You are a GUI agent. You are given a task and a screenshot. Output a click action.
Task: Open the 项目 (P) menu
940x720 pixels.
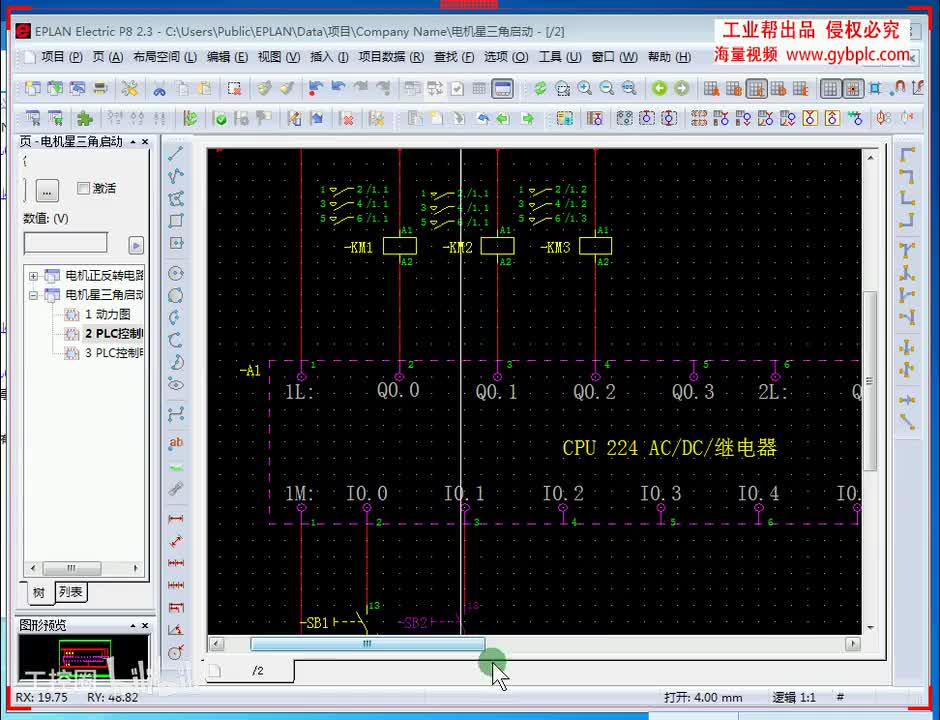tap(62, 57)
